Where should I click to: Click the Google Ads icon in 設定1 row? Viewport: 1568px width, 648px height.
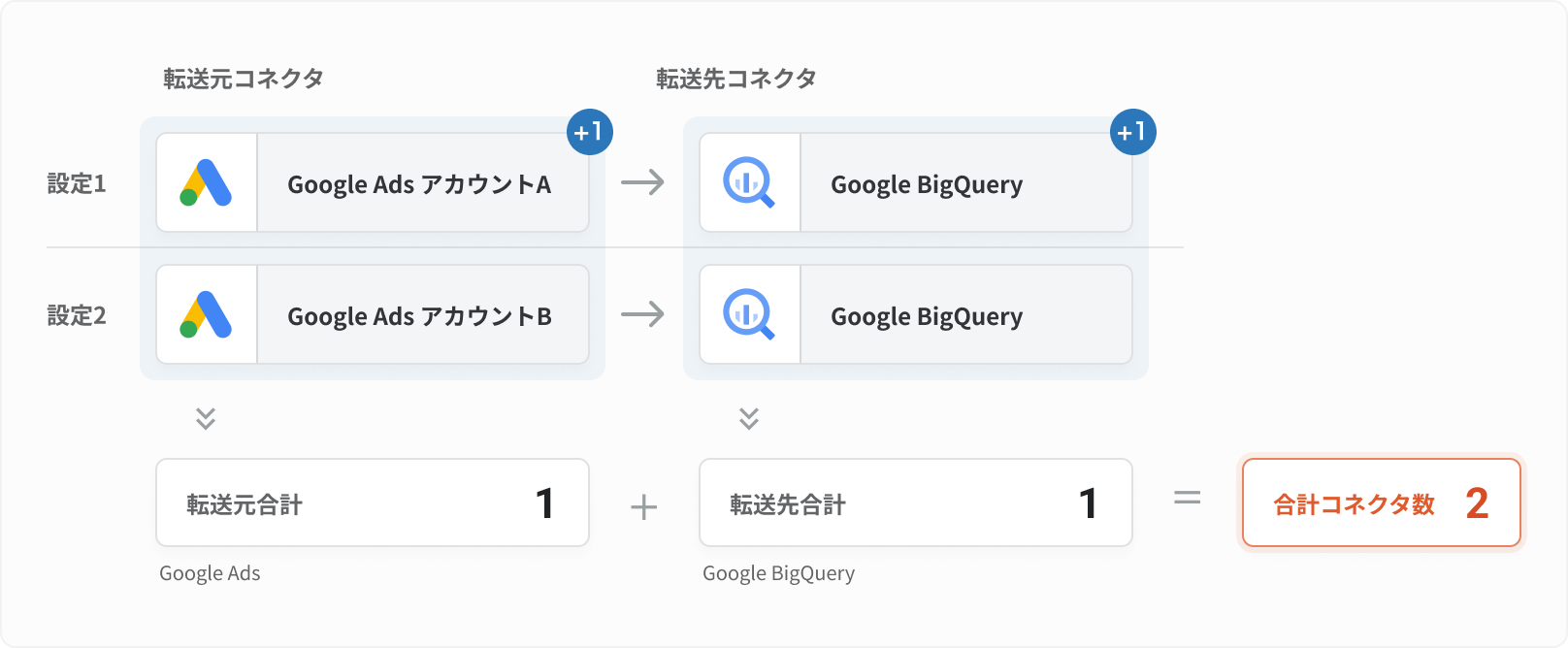tap(206, 182)
